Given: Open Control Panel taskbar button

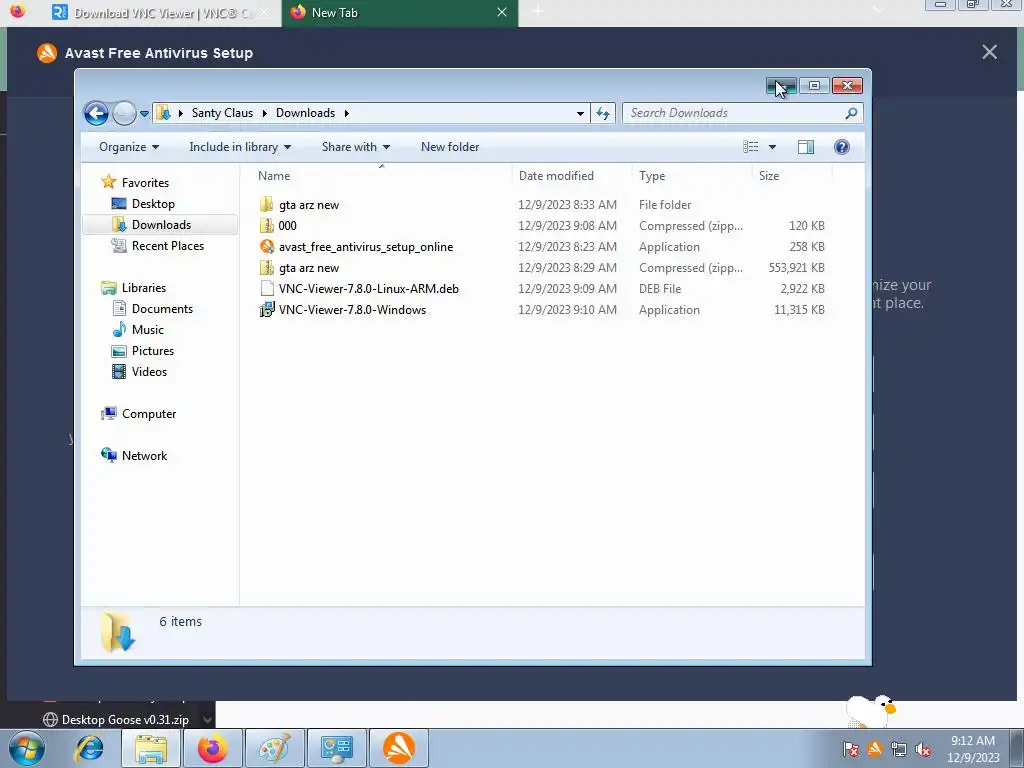Looking at the screenshot, I should point(336,748).
